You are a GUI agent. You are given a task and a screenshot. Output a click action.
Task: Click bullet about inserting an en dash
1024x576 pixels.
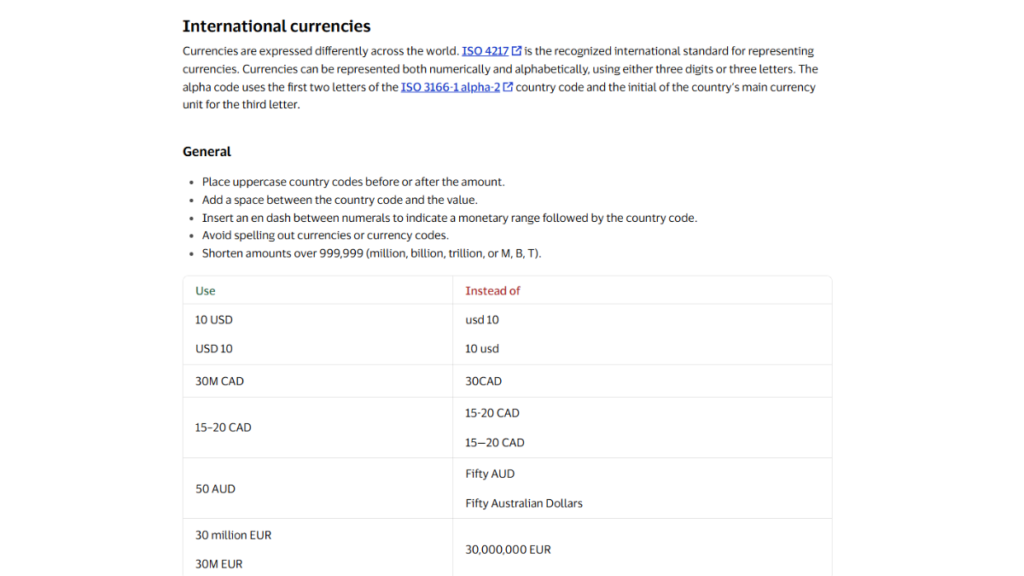pos(449,218)
